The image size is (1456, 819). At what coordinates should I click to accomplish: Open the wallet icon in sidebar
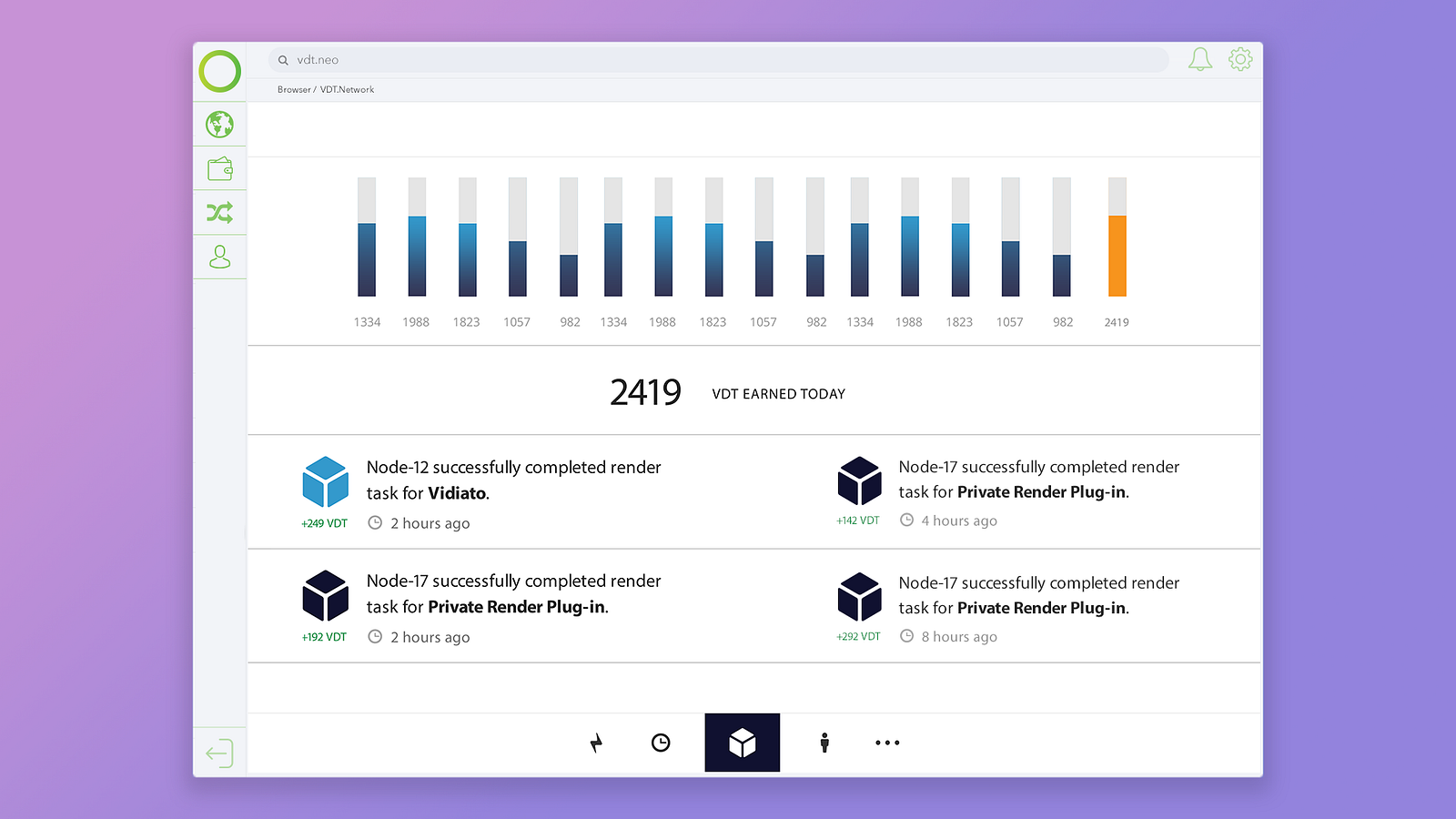click(219, 168)
